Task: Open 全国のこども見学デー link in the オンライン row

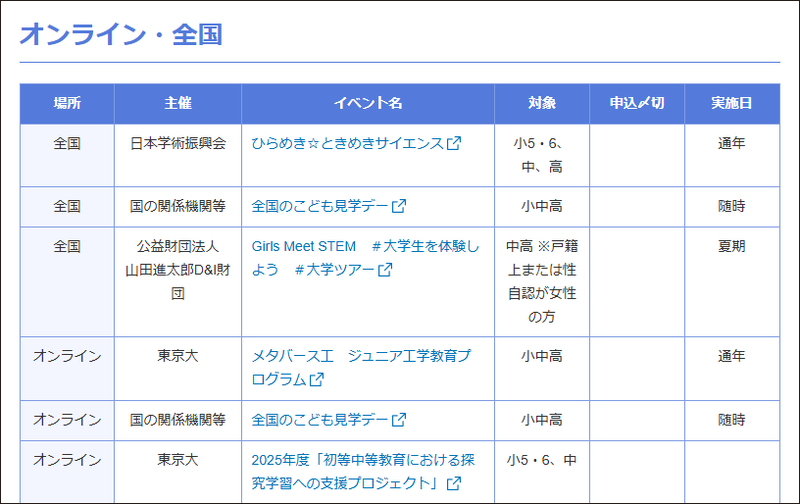Action: click(329, 420)
